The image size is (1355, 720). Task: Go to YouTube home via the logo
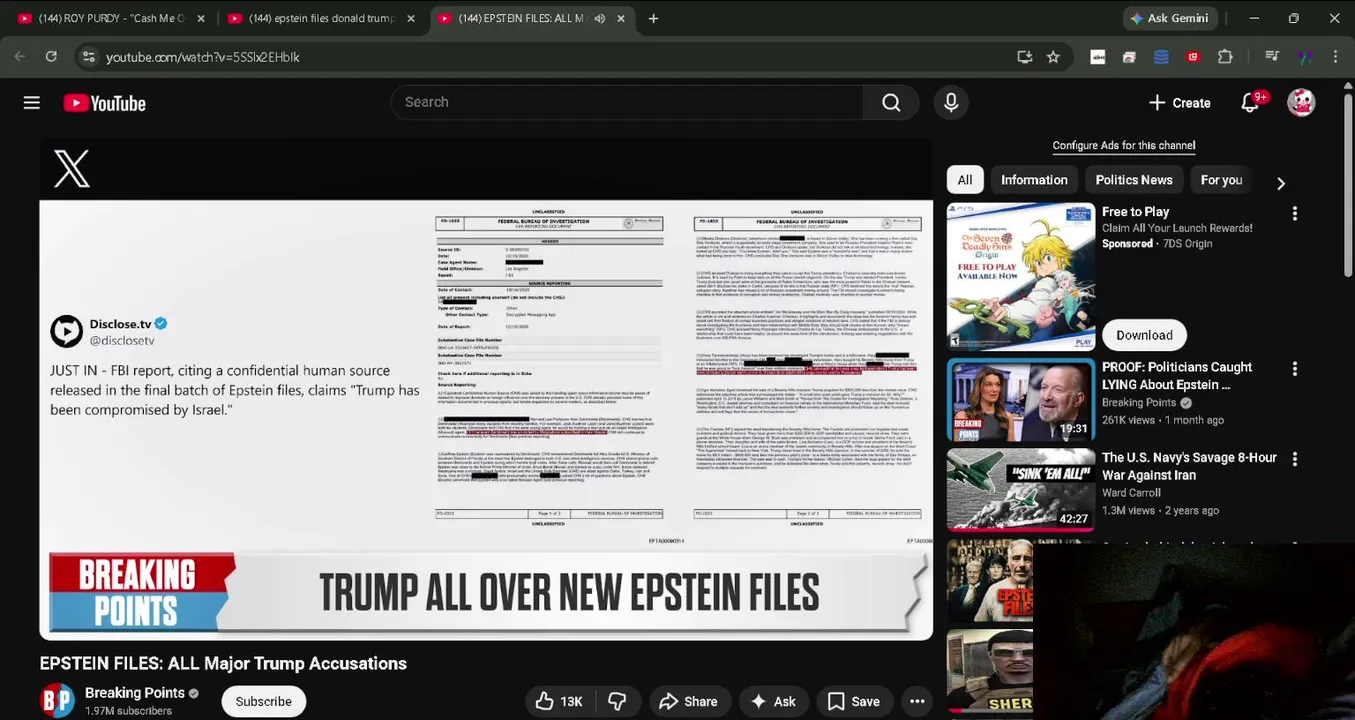[x=105, y=103]
